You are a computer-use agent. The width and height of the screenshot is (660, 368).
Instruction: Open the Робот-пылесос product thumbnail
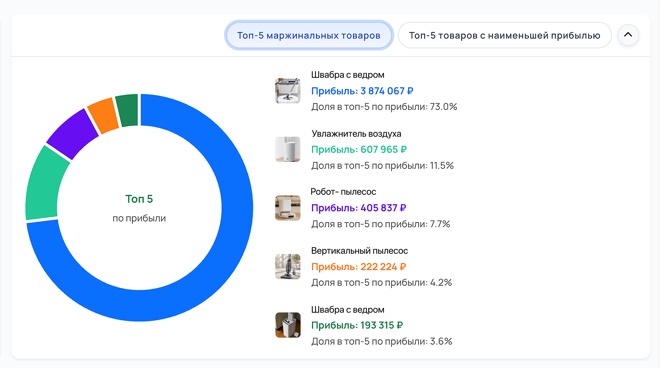[288, 208]
